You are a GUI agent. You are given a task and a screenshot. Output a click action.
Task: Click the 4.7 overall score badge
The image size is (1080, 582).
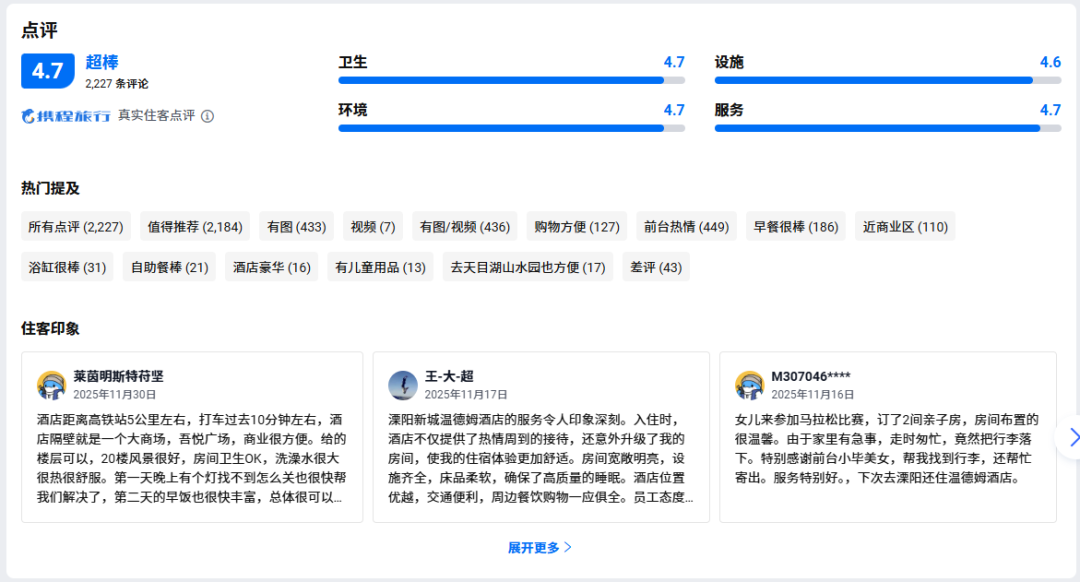[x=48, y=71]
